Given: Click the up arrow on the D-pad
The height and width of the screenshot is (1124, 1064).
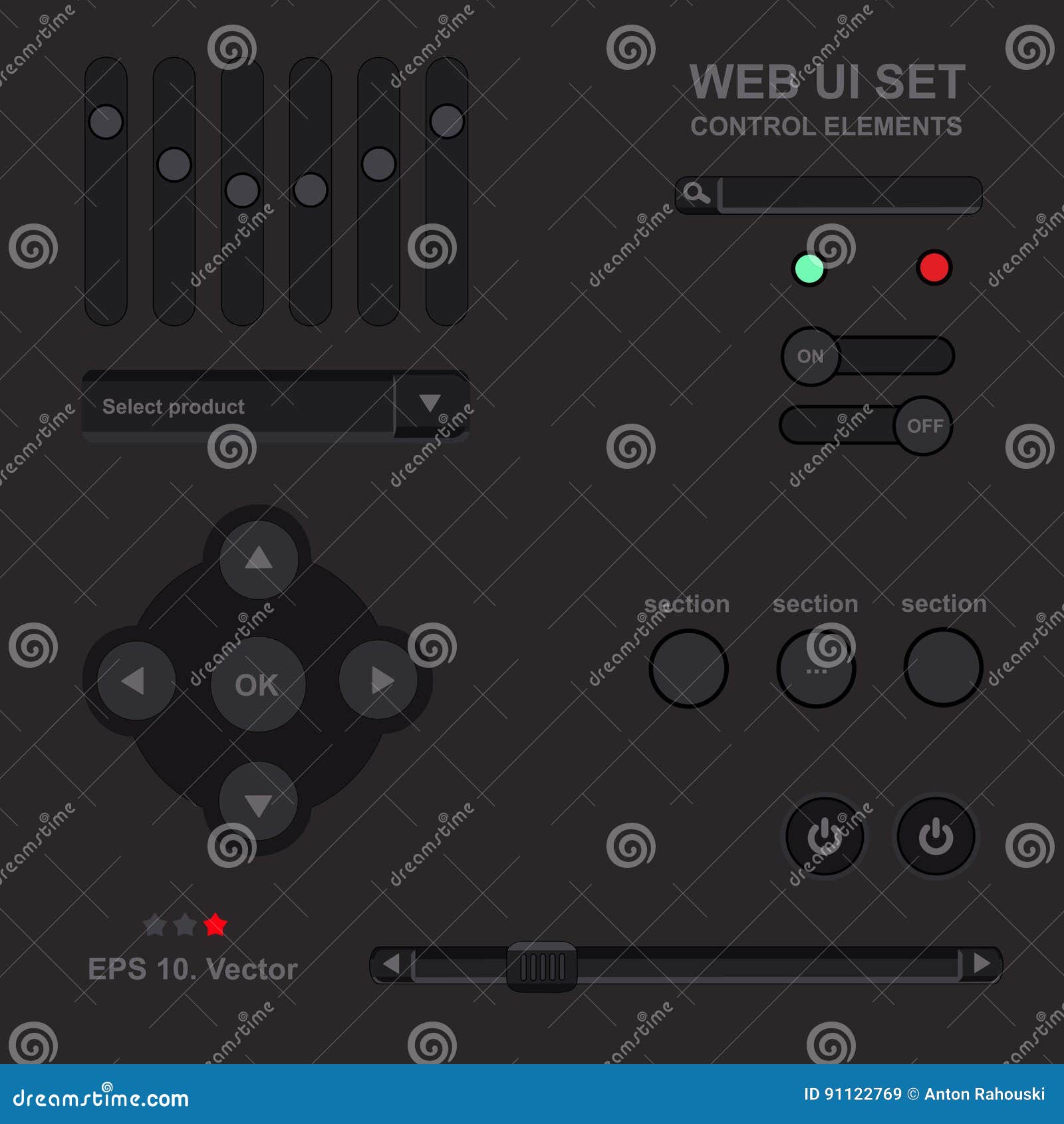Looking at the screenshot, I should point(258,559).
